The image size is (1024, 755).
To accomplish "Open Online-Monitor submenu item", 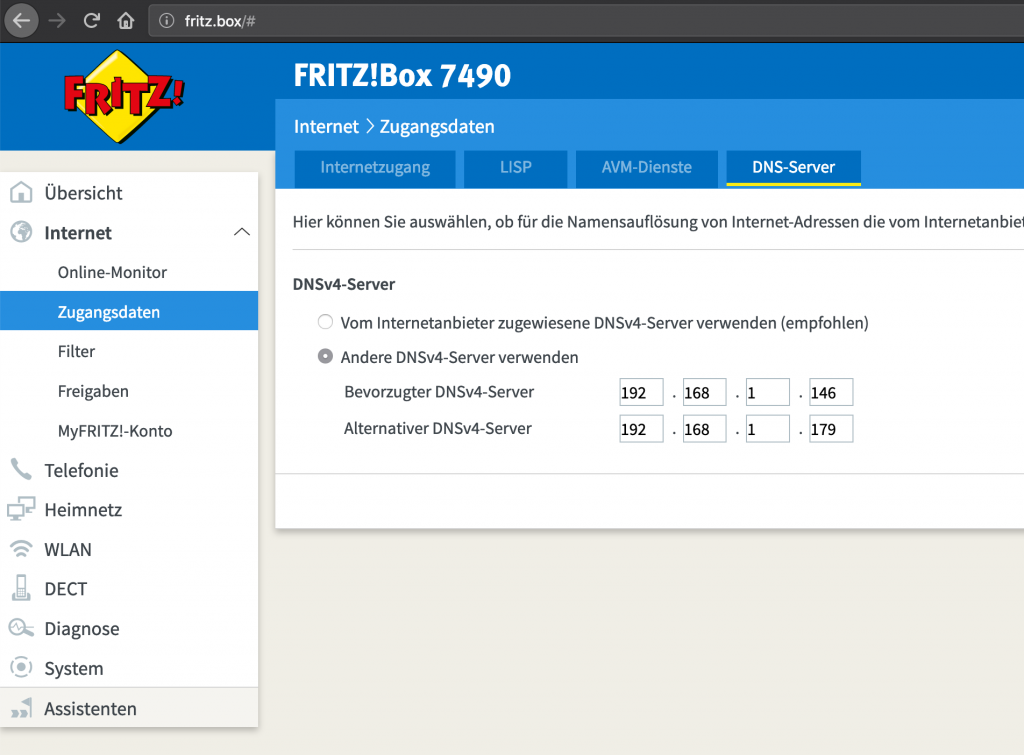I will pos(112,272).
